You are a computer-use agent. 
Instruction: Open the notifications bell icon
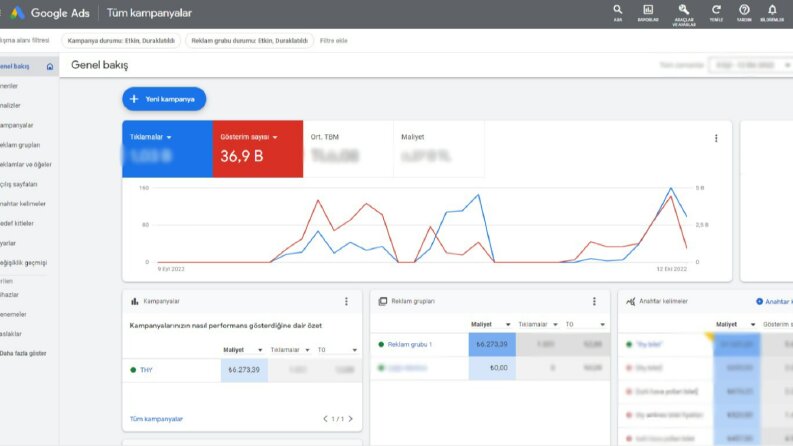coord(772,10)
